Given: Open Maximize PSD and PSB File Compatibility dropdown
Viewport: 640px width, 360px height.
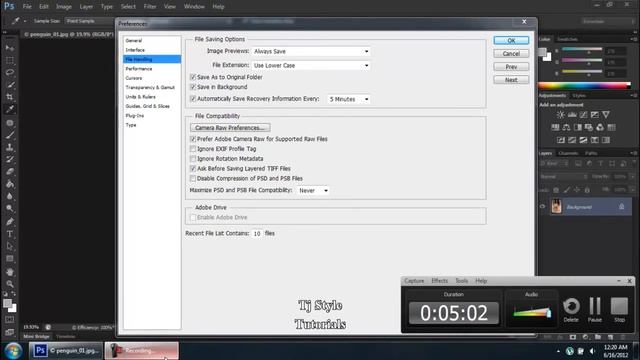Looking at the screenshot, I should coord(313,191).
